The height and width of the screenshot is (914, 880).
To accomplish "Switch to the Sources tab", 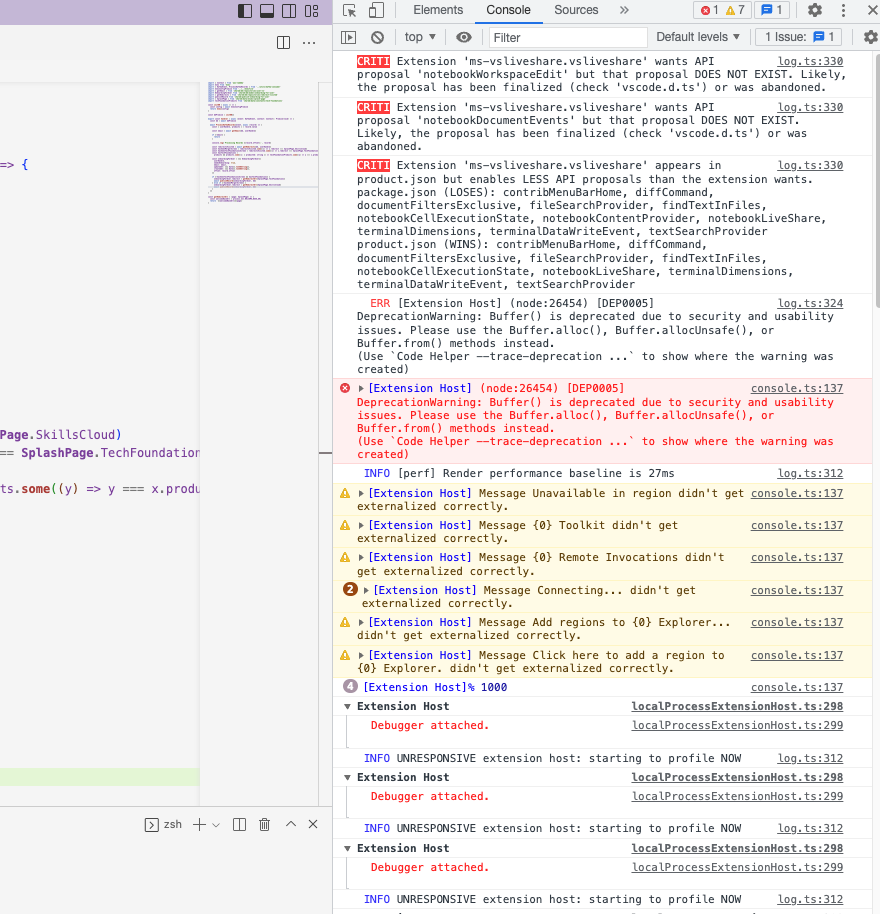I will click(576, 10).
